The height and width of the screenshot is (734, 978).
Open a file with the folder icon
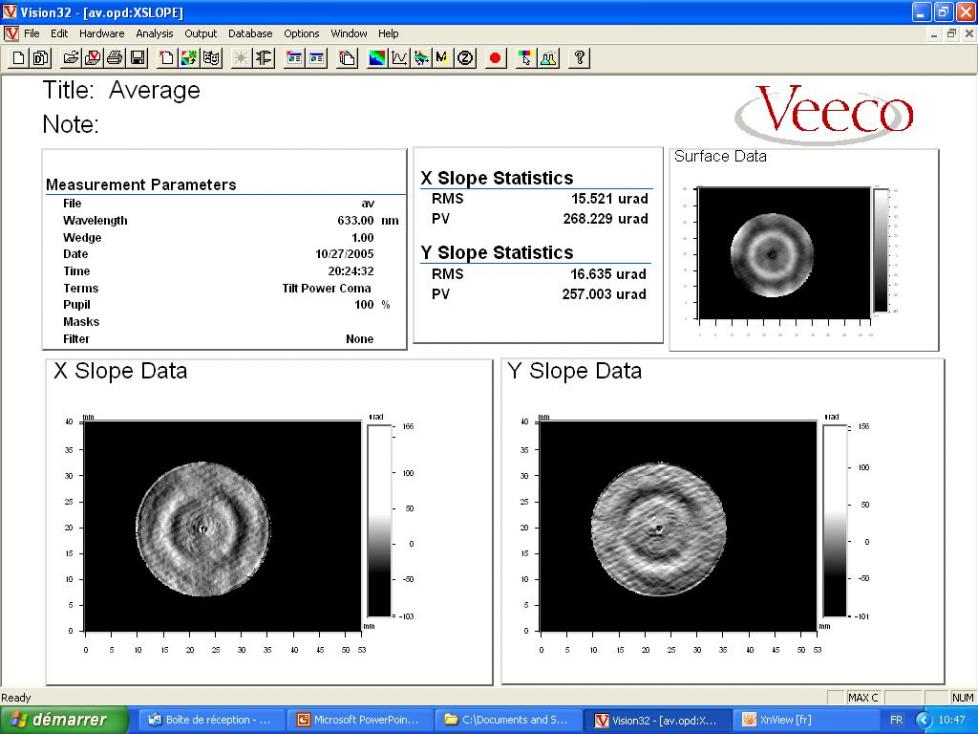coord(70,58)
